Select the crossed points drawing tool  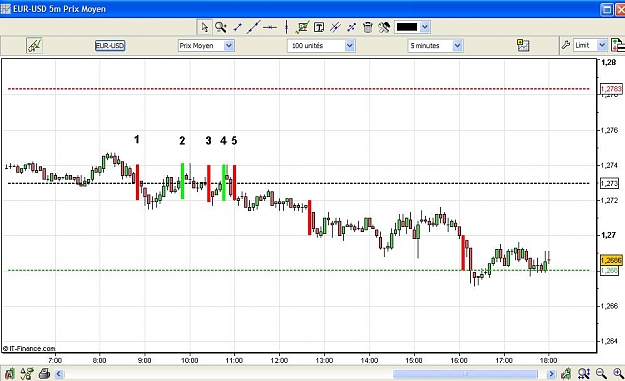352,27
